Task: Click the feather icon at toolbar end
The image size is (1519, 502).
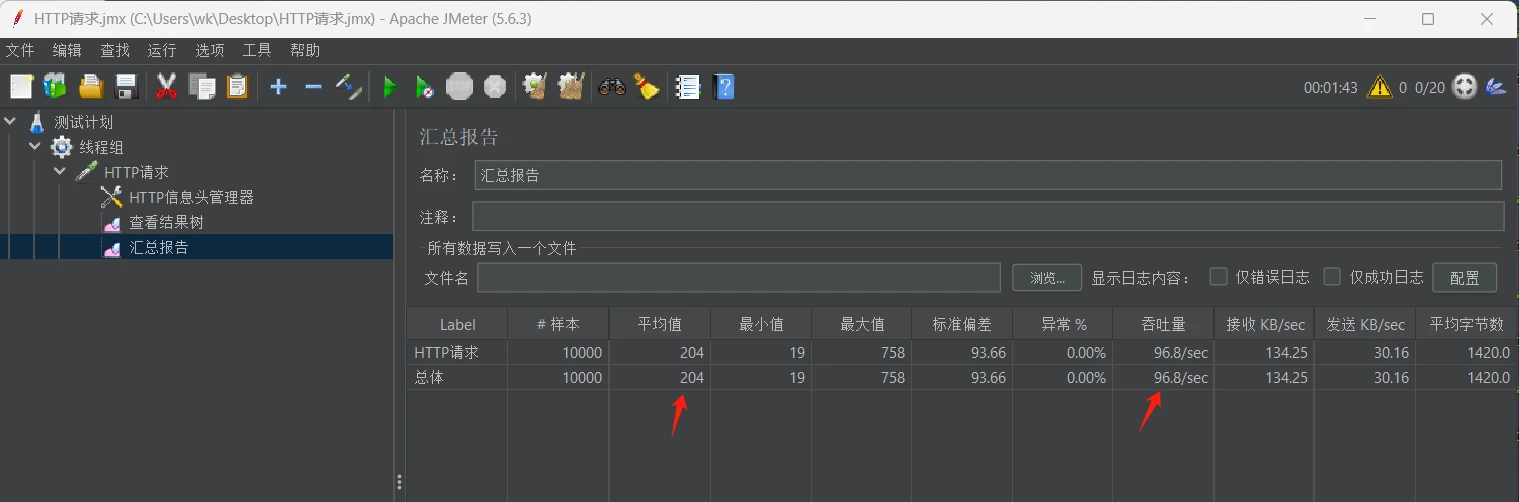Action: pos(1496,87)
